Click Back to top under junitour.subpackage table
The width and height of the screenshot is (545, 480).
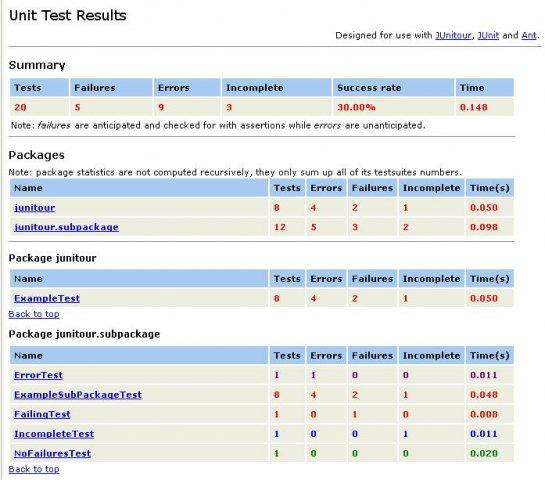(34, 469)
